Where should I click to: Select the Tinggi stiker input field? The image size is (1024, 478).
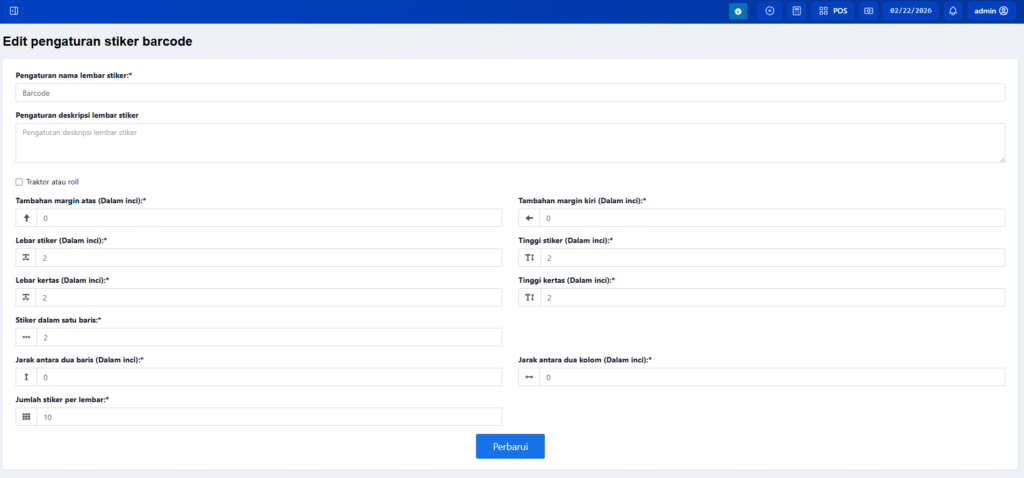(x=771, y=258)
